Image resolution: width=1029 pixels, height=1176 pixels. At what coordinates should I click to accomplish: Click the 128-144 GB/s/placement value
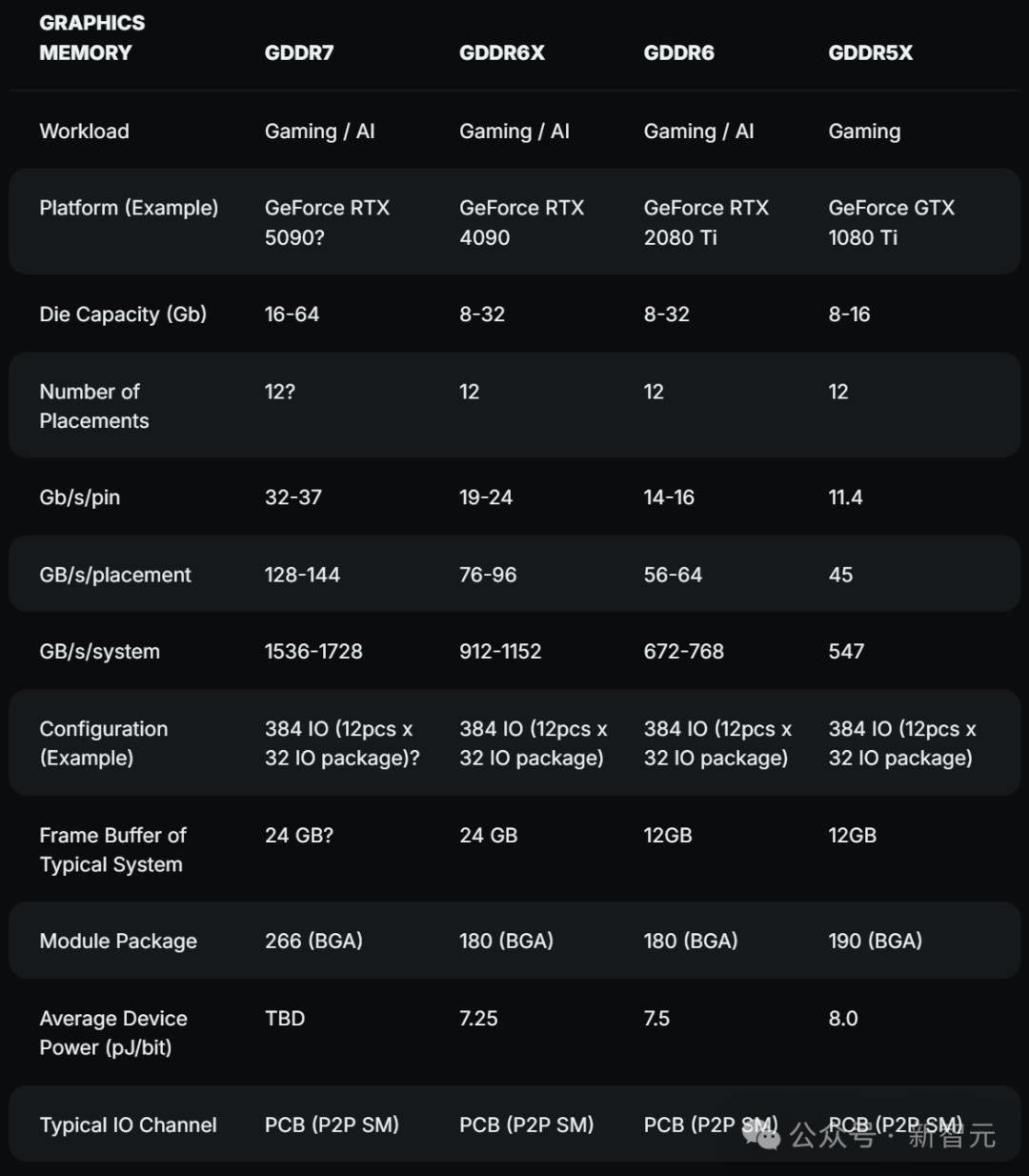pos(302,575)
